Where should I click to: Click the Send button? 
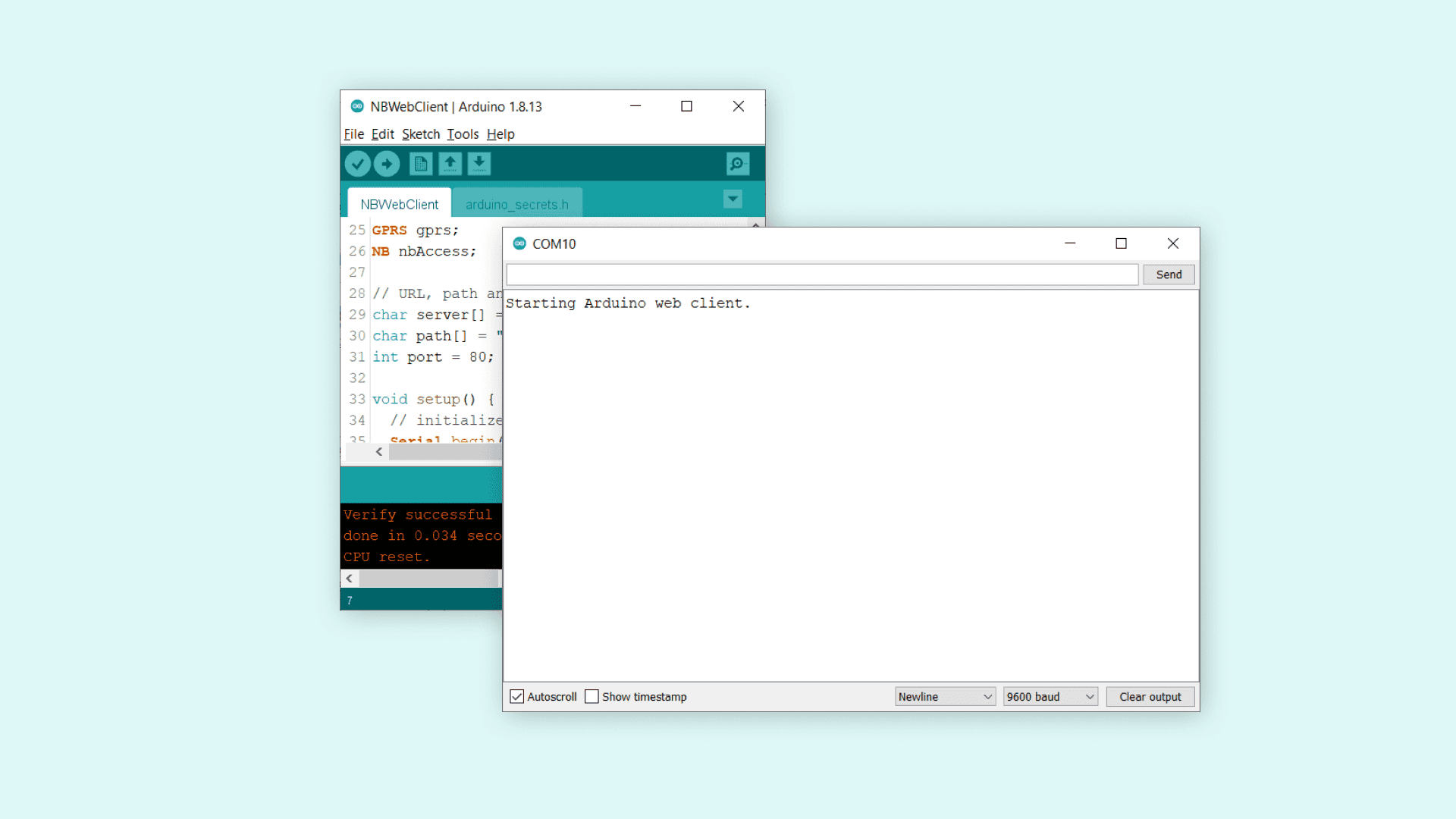(x=1168, y=275)
